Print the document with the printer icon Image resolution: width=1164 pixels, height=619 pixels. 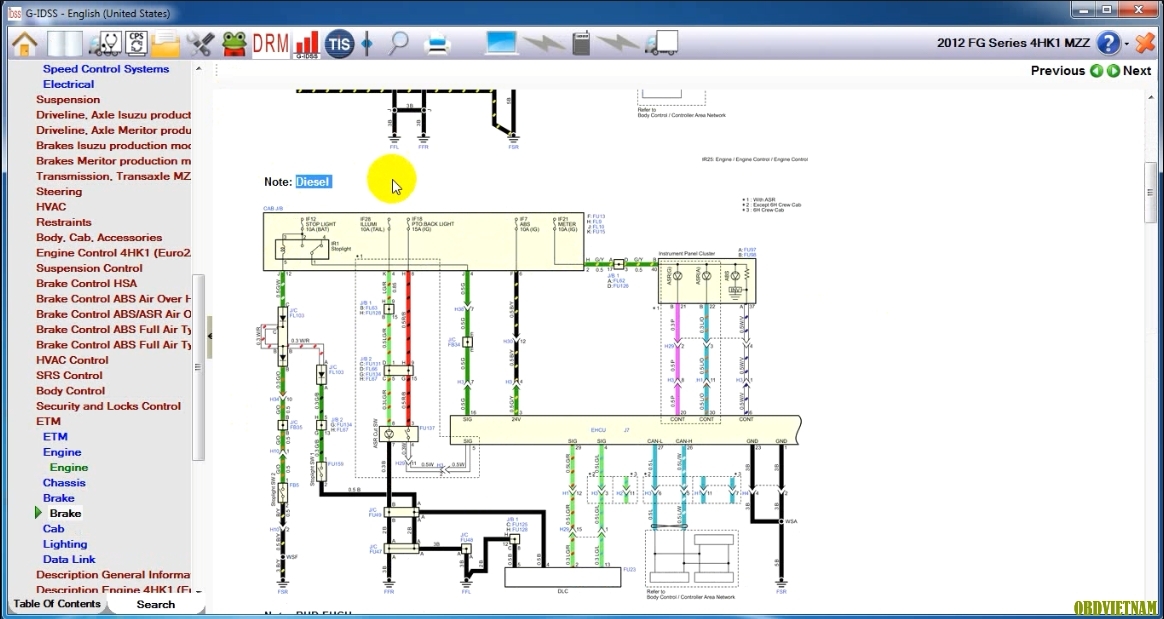pyautogui.click(x=437, y=45)
